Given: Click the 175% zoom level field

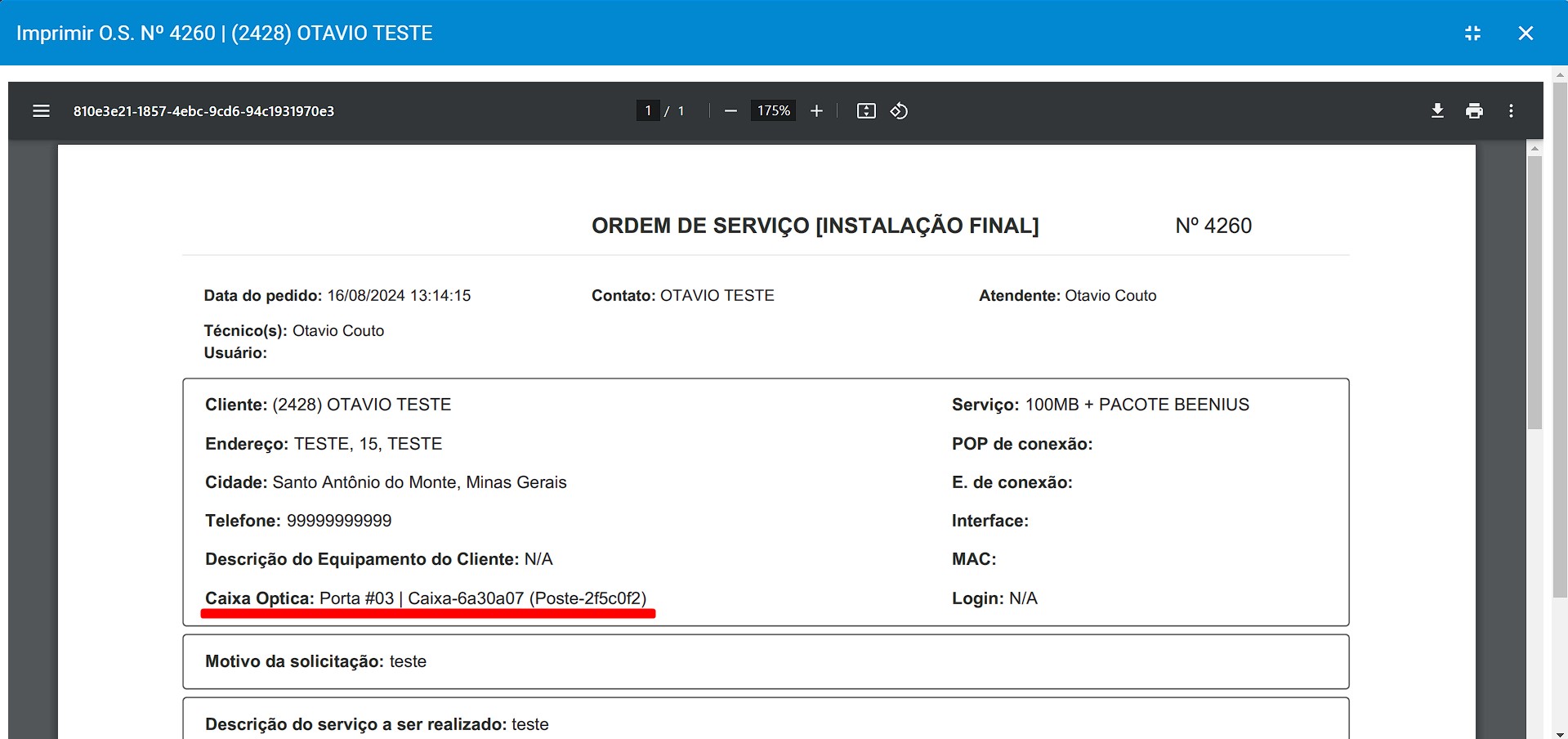Looking at the screenshot, I should 773,110.
